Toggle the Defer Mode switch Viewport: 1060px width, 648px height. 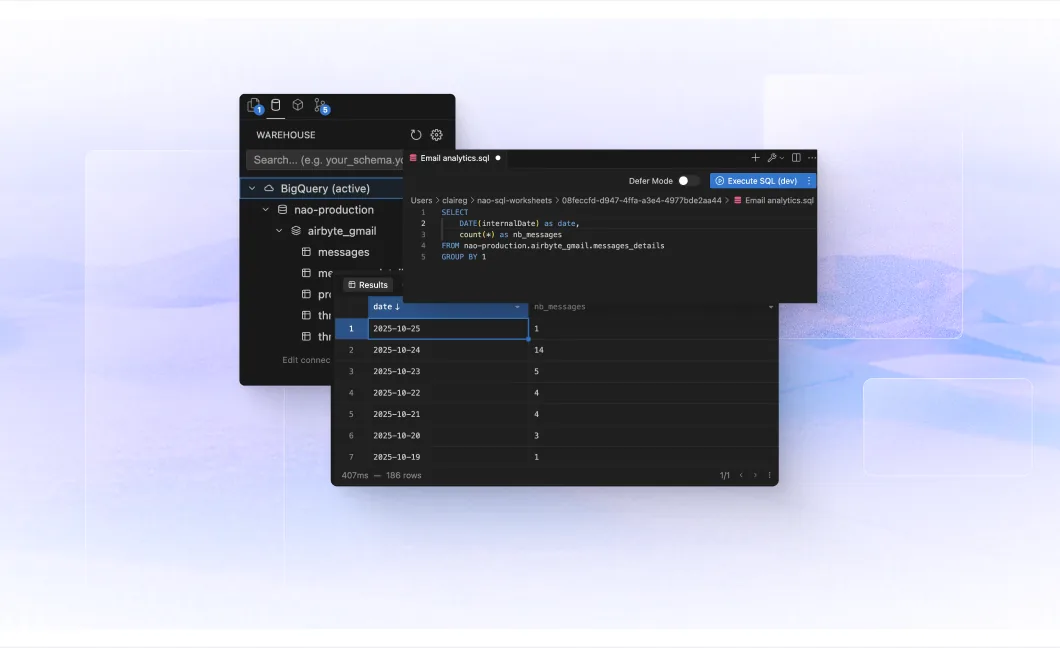(x=688, y=180)
